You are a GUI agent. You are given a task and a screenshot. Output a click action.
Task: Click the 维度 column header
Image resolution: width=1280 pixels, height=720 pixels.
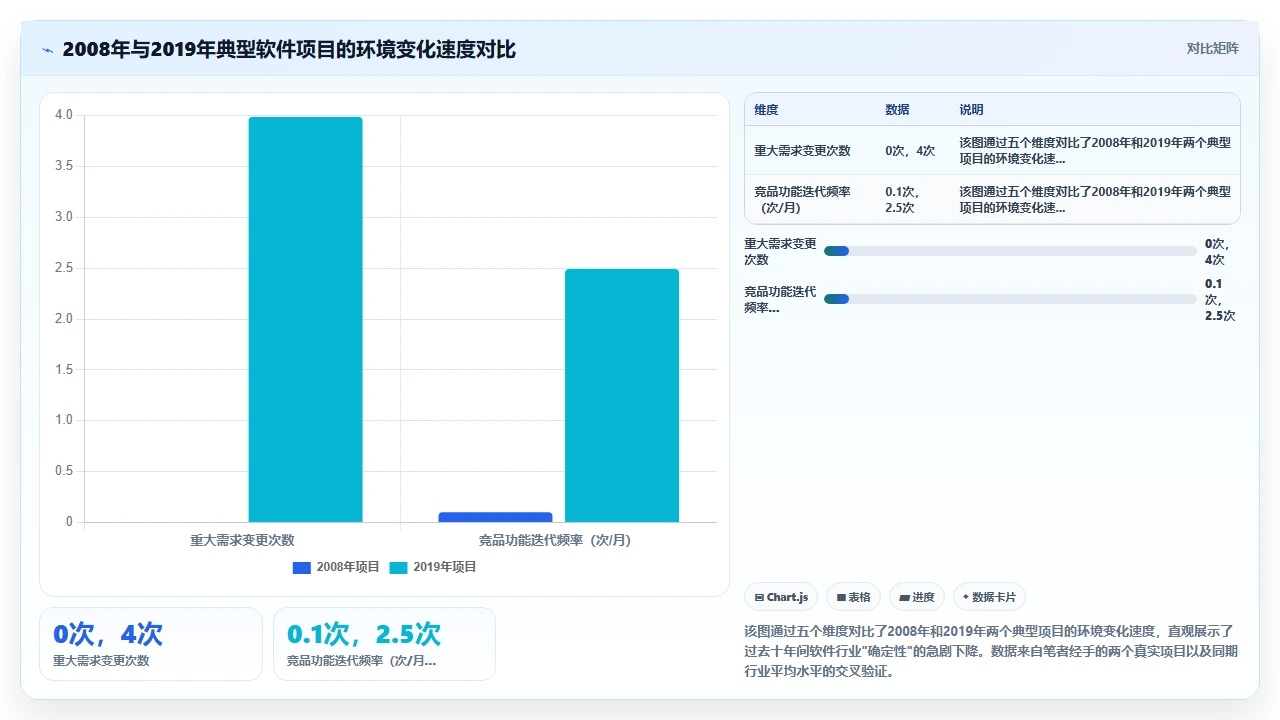coord(766,110)
